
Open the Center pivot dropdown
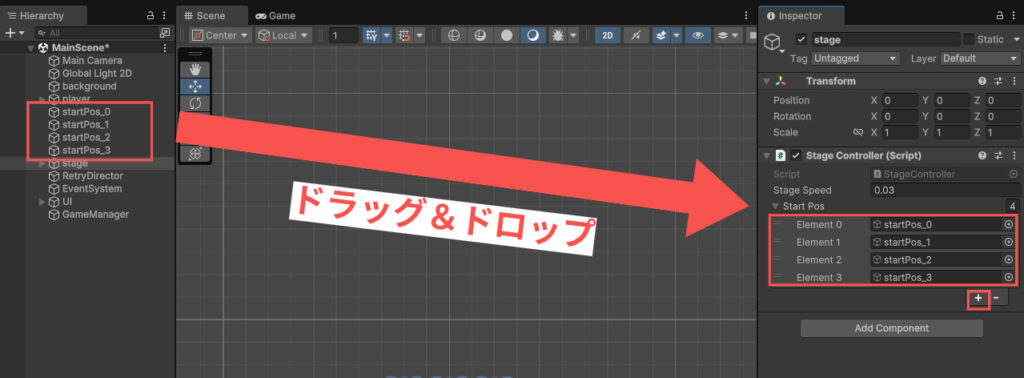220,35
